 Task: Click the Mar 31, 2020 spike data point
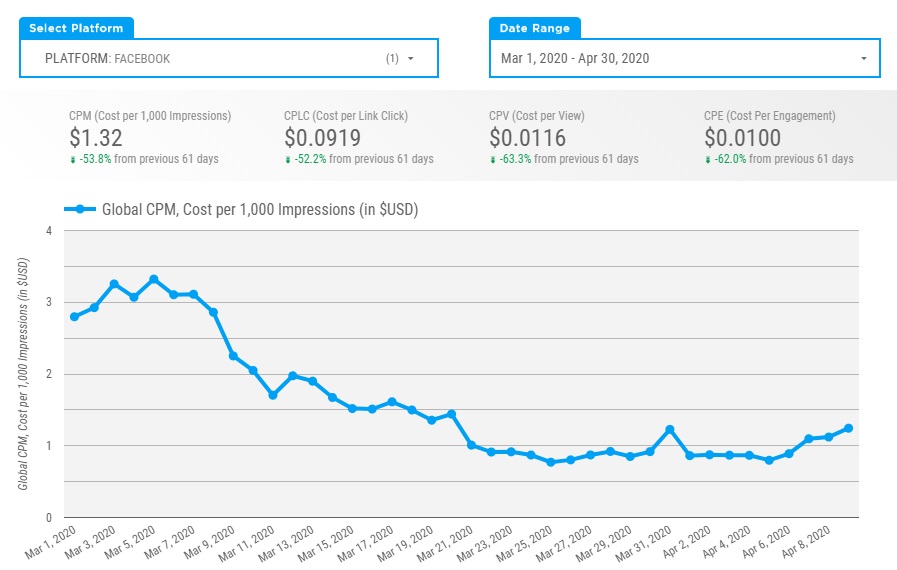670,429
